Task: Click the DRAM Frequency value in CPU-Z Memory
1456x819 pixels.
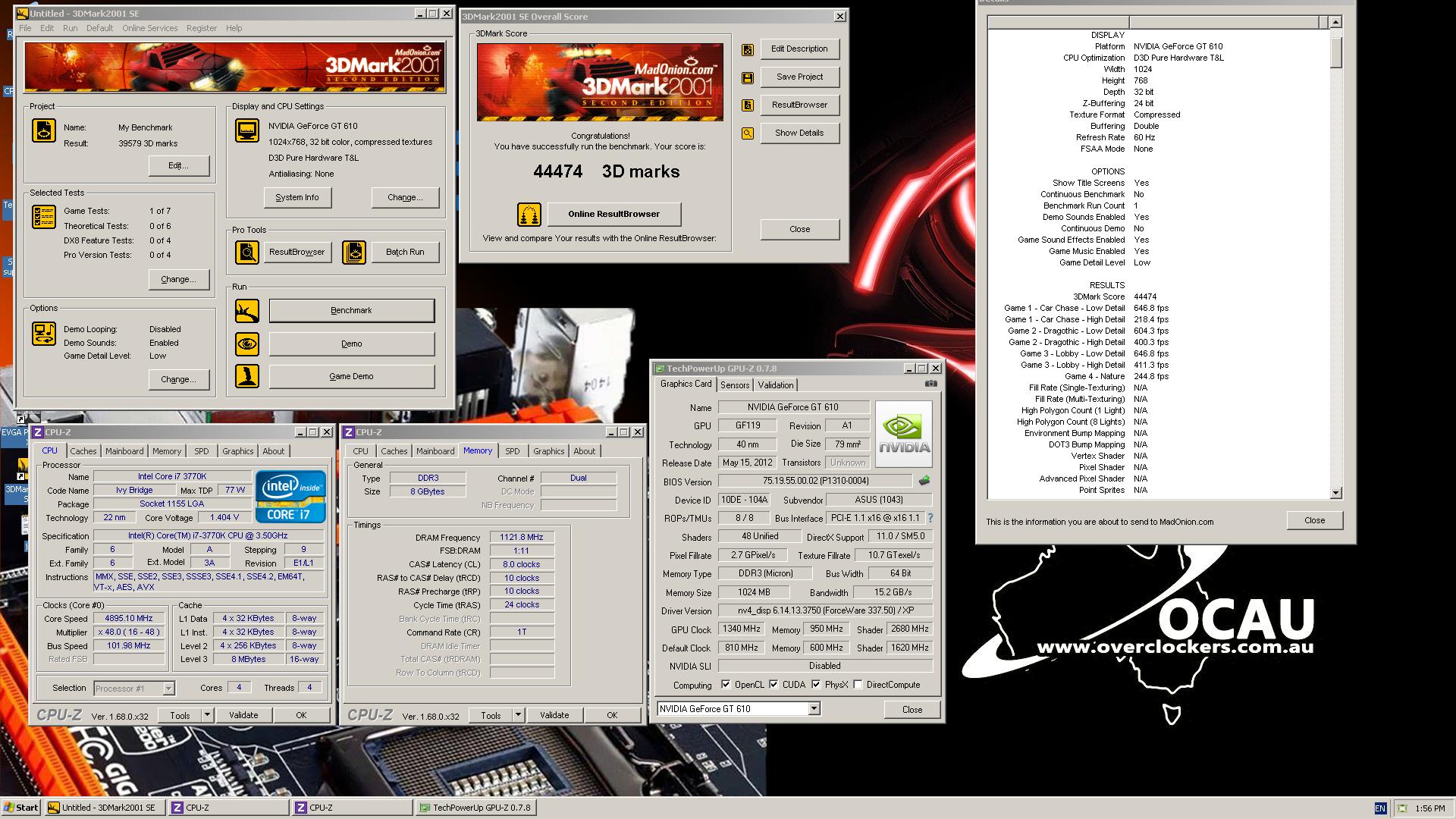Action: [522, 537]
